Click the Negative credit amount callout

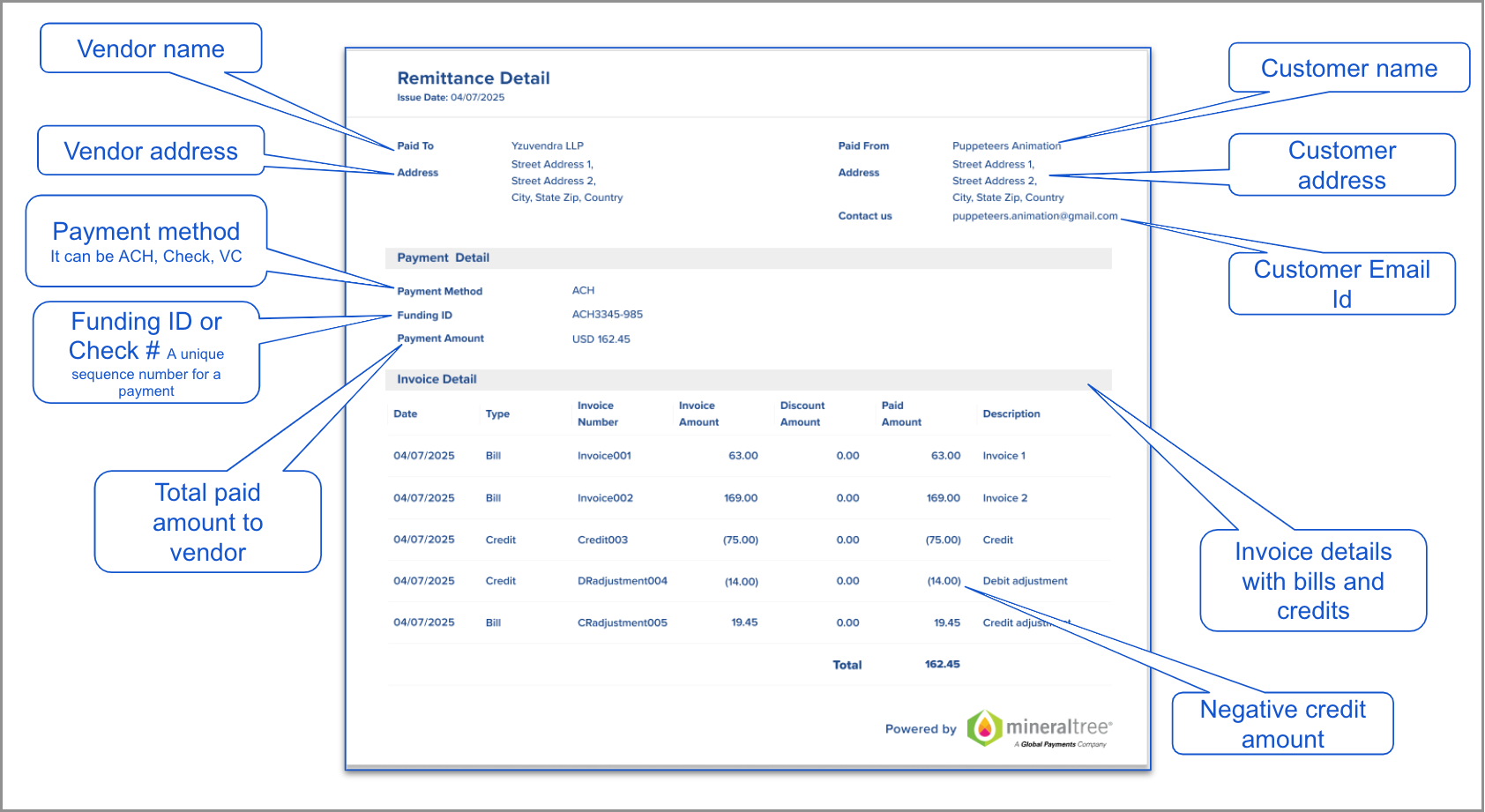[x=1281, y=723]
